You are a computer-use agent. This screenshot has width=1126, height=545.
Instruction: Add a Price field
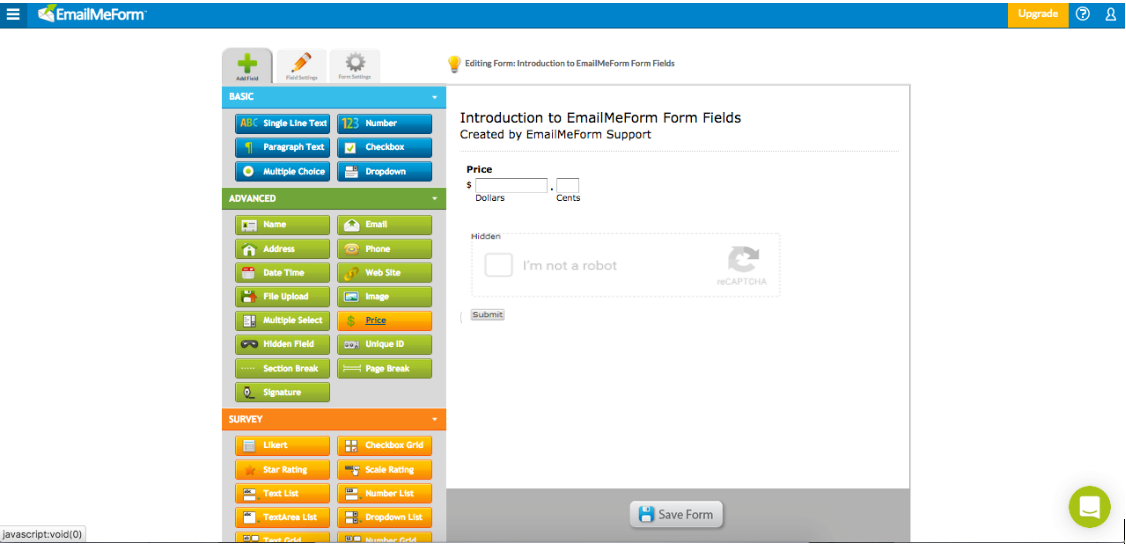pyautogui.click(x=384, y=321)
